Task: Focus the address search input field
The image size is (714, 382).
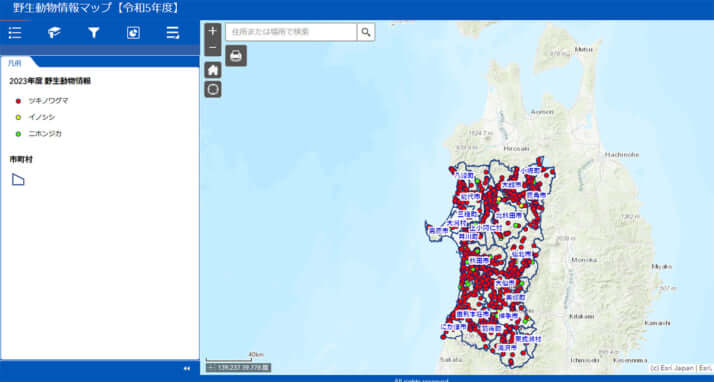Action: click(291, 32)
